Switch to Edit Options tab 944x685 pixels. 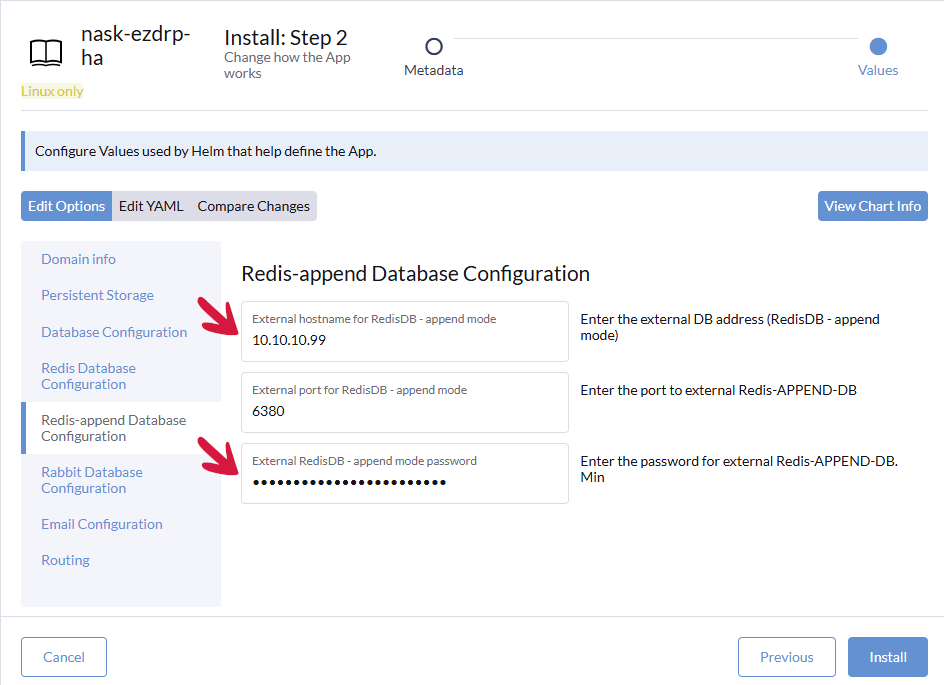tap(66, 206)
